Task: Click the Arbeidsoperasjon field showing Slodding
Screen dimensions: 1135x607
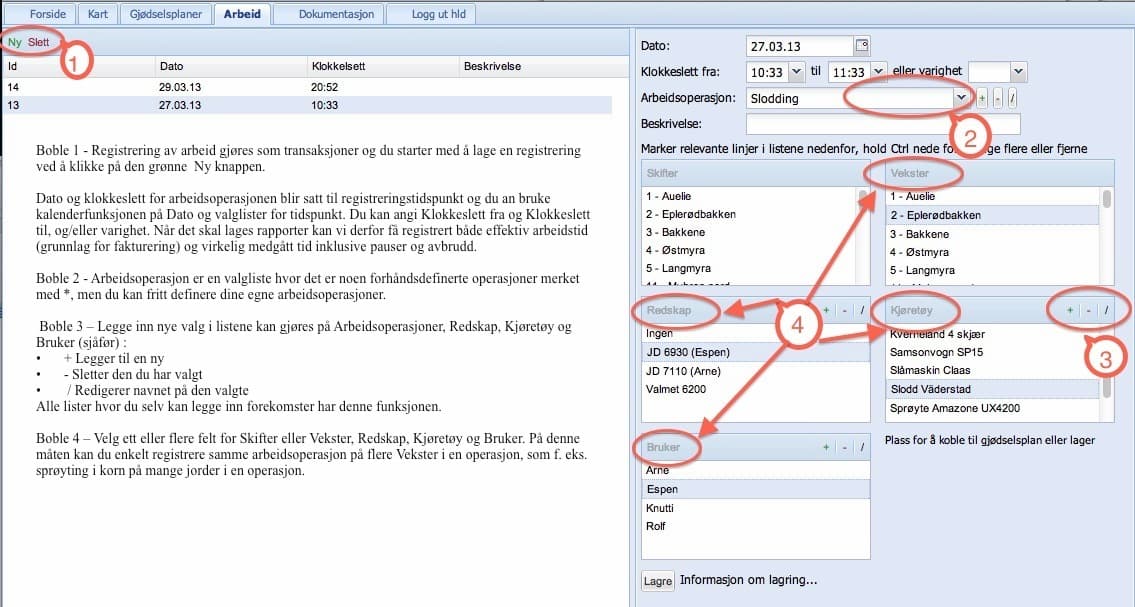Action: pyautogui.click(x=850, y=98)
